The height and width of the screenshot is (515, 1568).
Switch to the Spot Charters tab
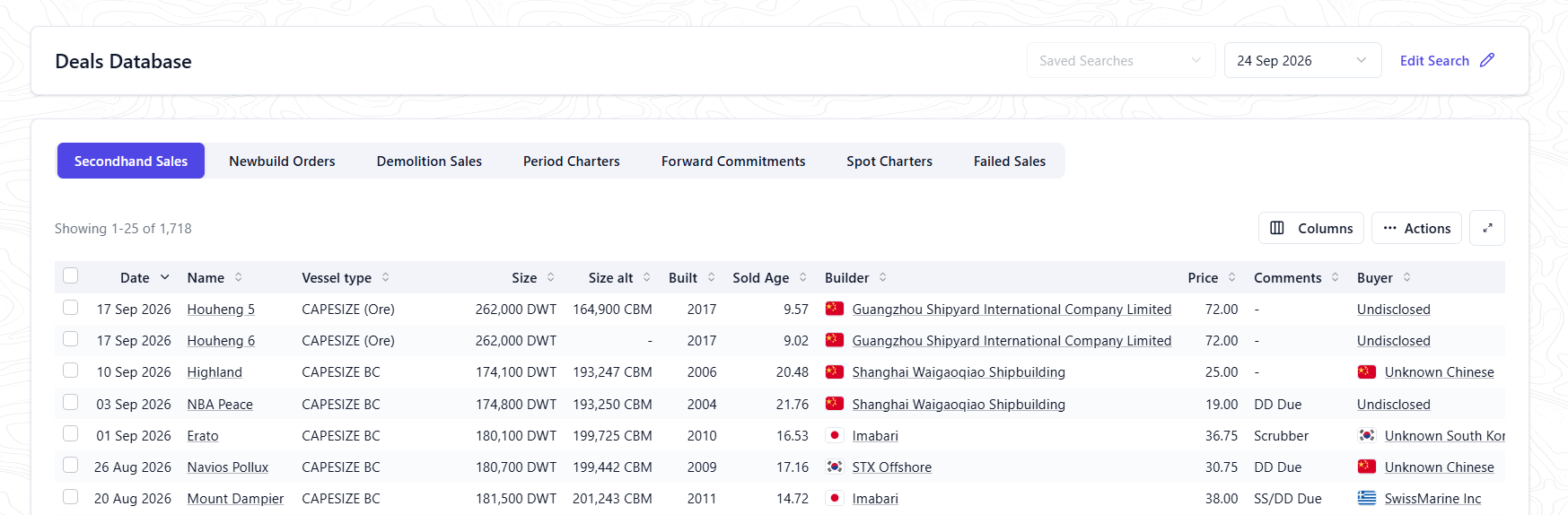[x=889, y=161]
